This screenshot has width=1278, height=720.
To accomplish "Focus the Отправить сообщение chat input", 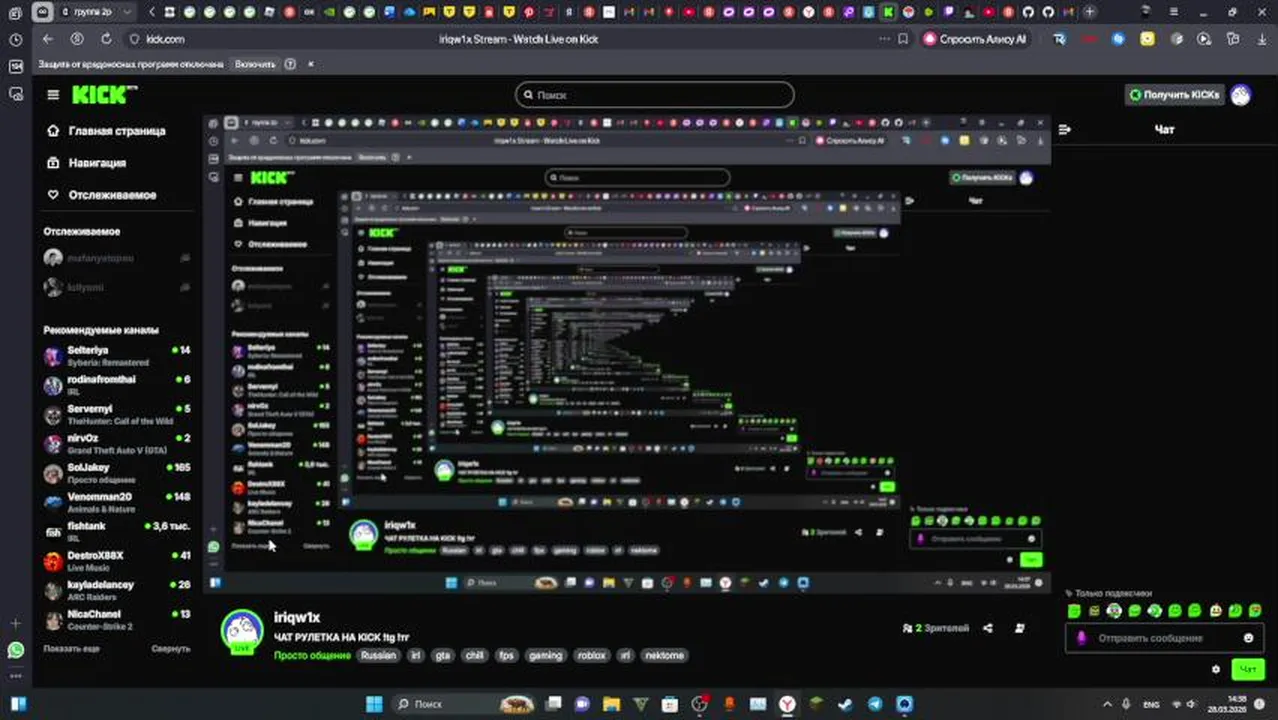I will click(x=1165, y=638).
